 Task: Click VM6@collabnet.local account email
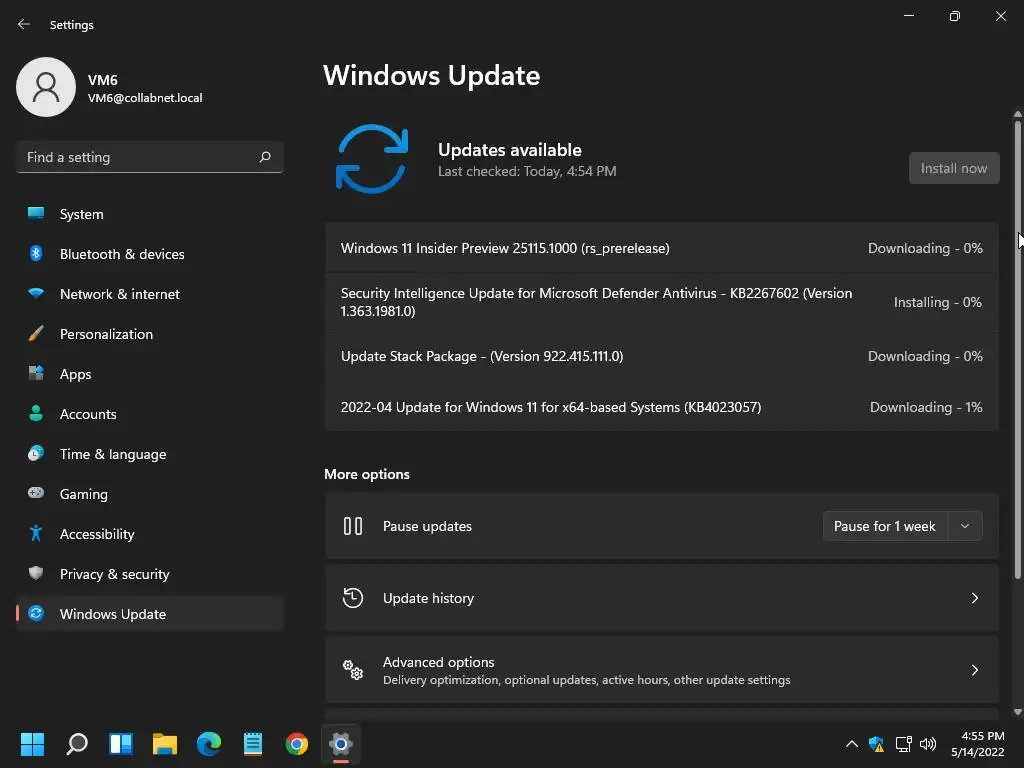[145, 98]
